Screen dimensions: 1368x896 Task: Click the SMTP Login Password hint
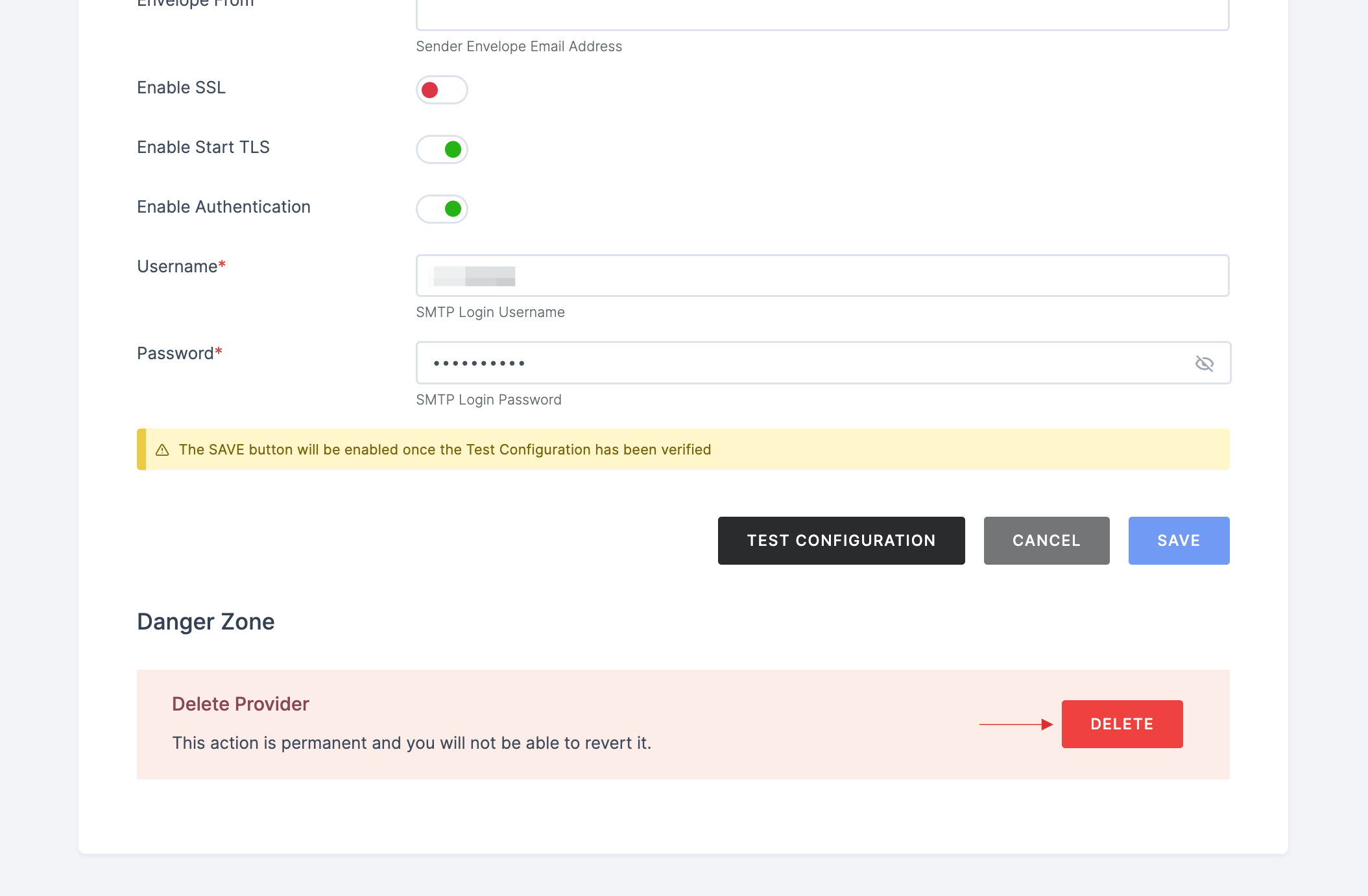(x=488, y=400)
